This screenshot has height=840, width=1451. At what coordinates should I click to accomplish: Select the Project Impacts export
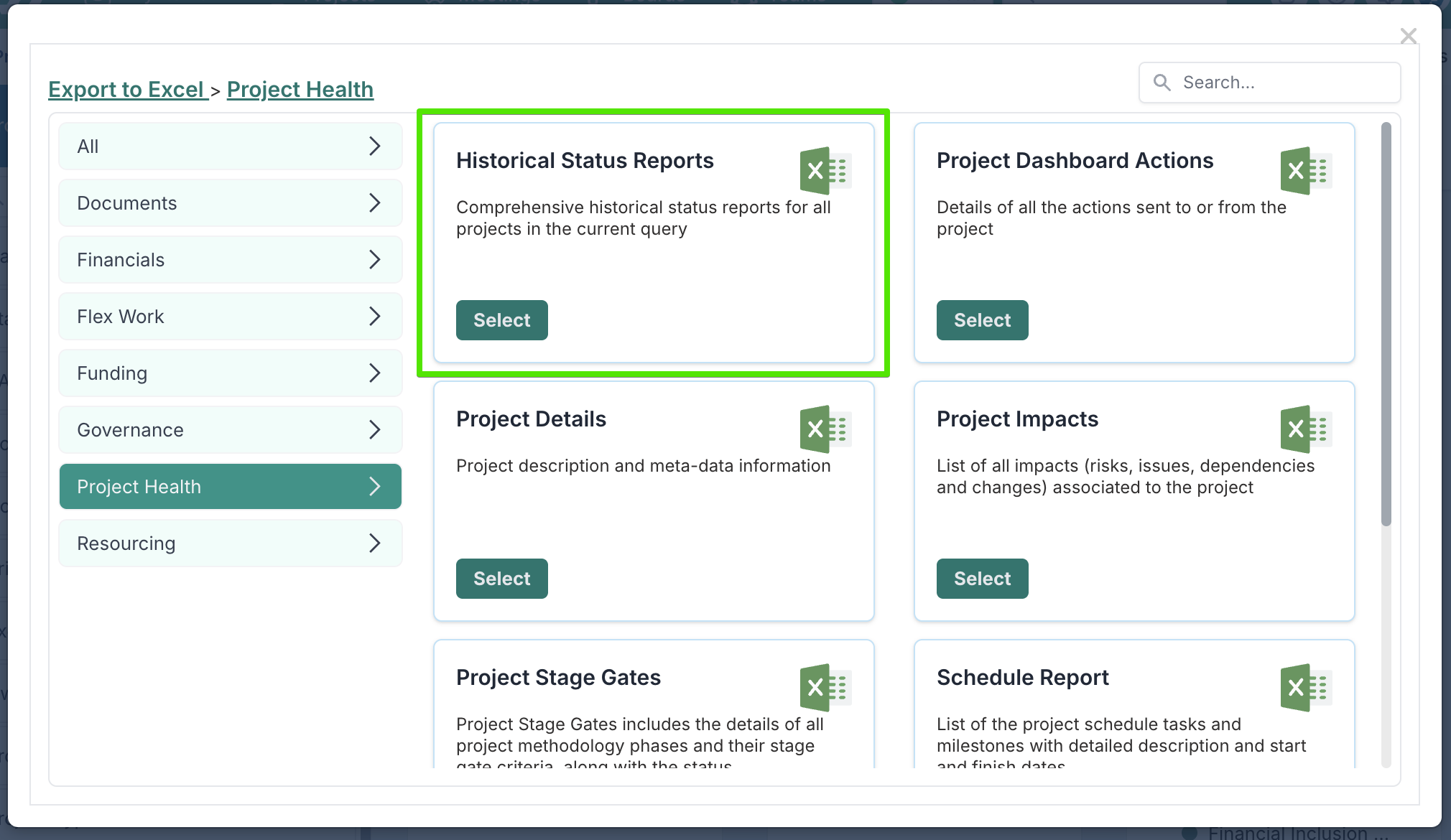pyautogui.click(x=982, y=579)
